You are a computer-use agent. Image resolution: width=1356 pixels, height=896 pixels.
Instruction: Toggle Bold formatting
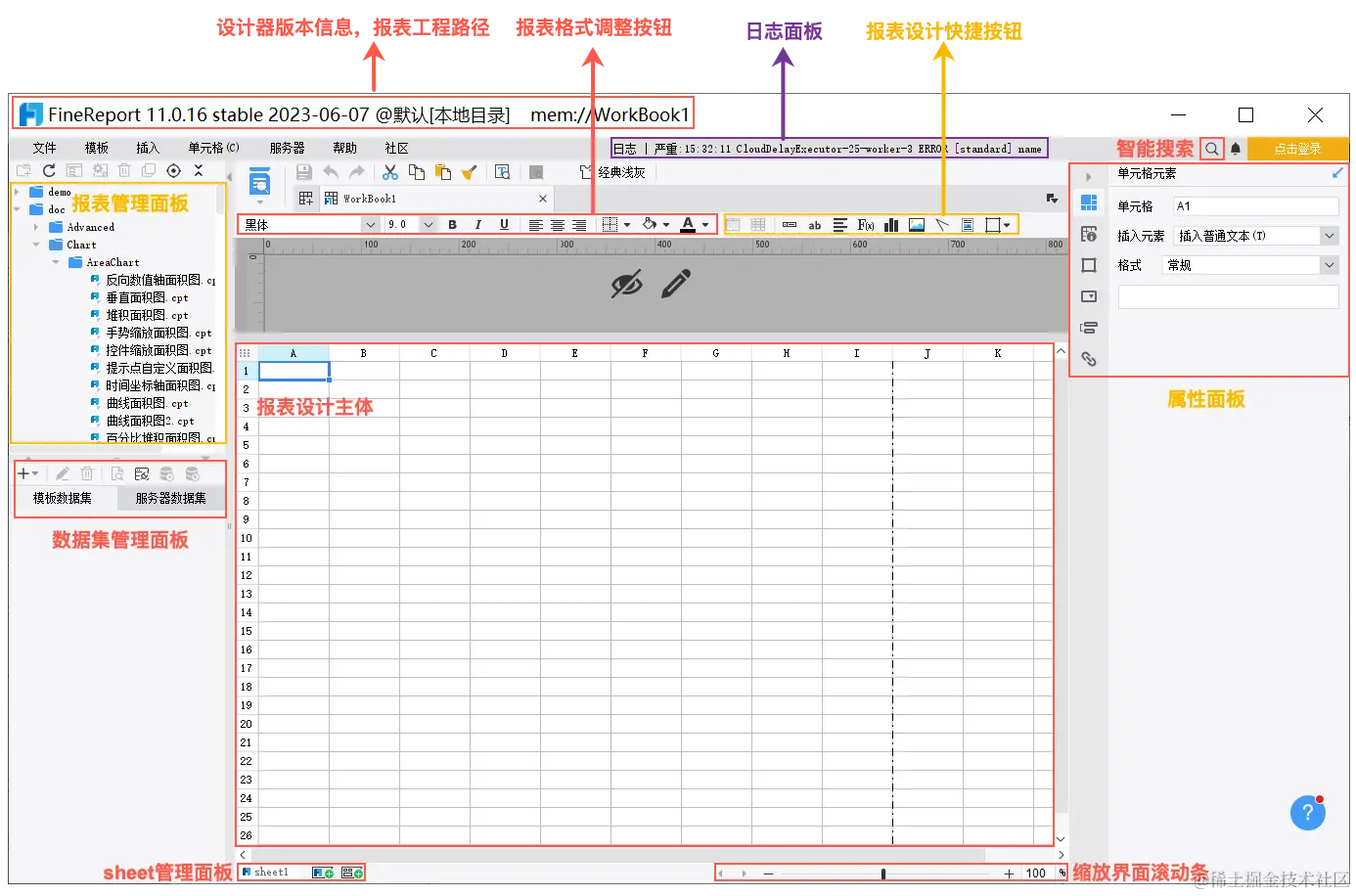click(x=452, y=225)
